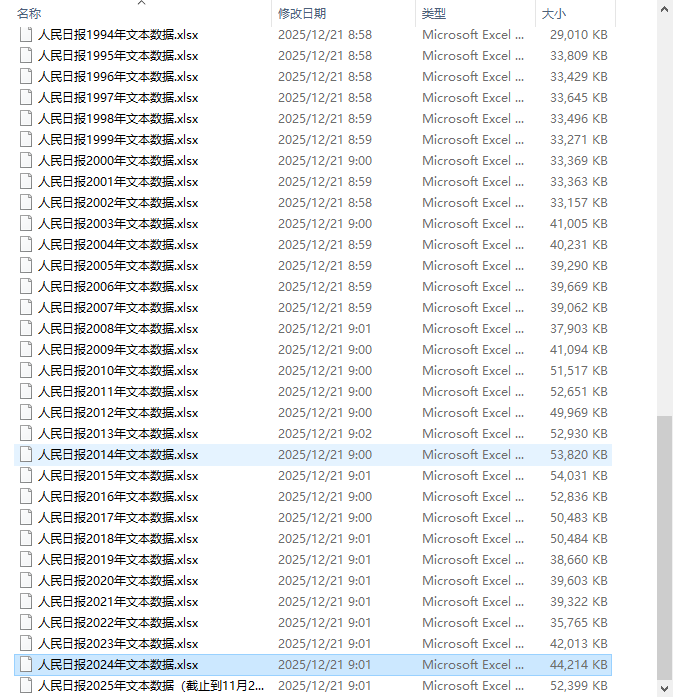Viewport: 673px width, 697px height.
Task: Select the 人民日报2025年文本数据 (截止到11月) file name
Action: click(151, 686)
